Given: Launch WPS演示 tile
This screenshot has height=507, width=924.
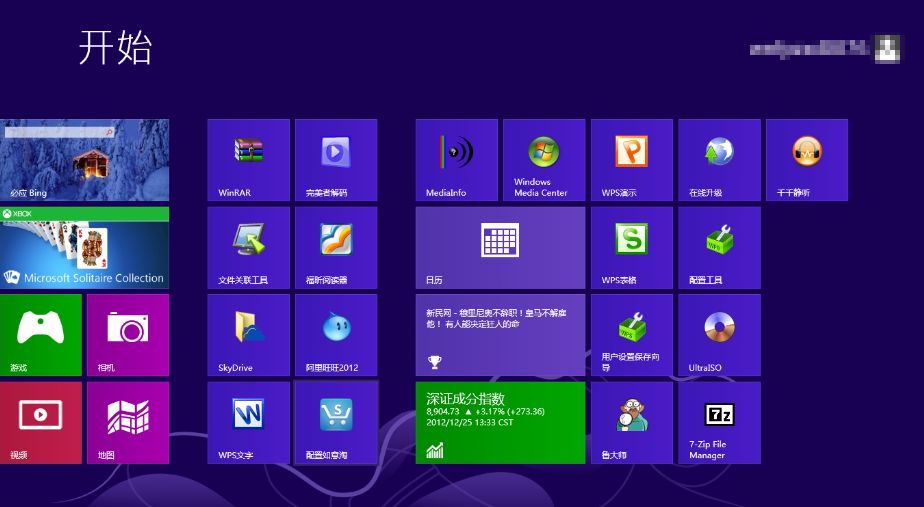Looking at the screenshot, I should [x=632, y=160].
